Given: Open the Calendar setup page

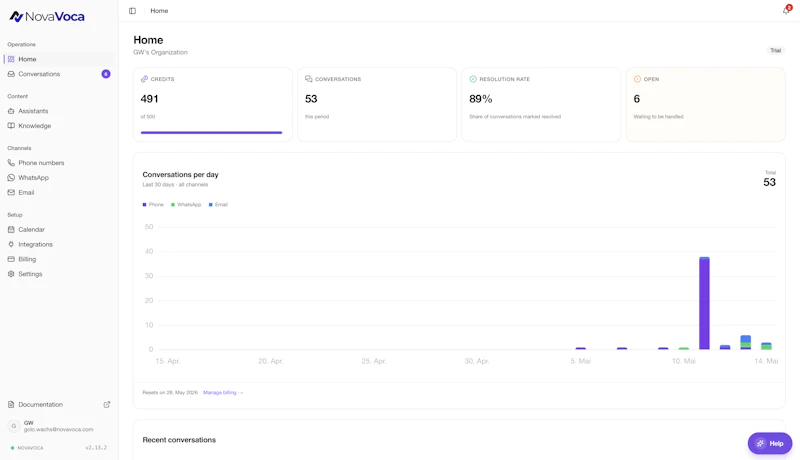Looking at the screenshot, I should pos(59,229).
